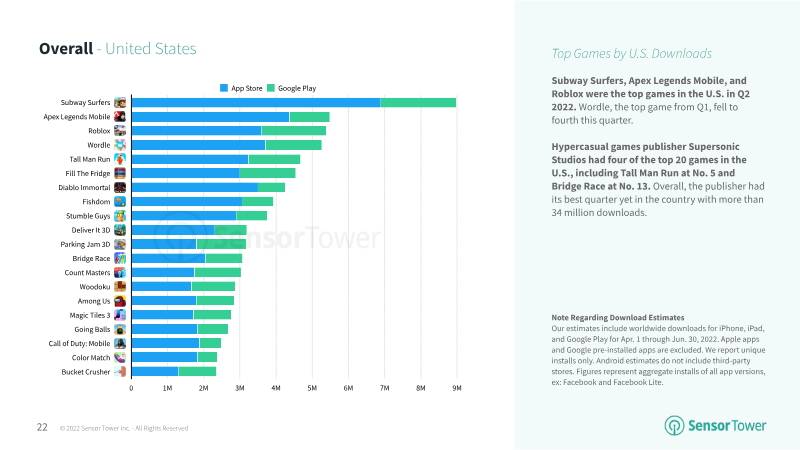Viewport: 800px width, 450px height.
Task: Click the green Google Play legend swatch
Action: (271, 88)
